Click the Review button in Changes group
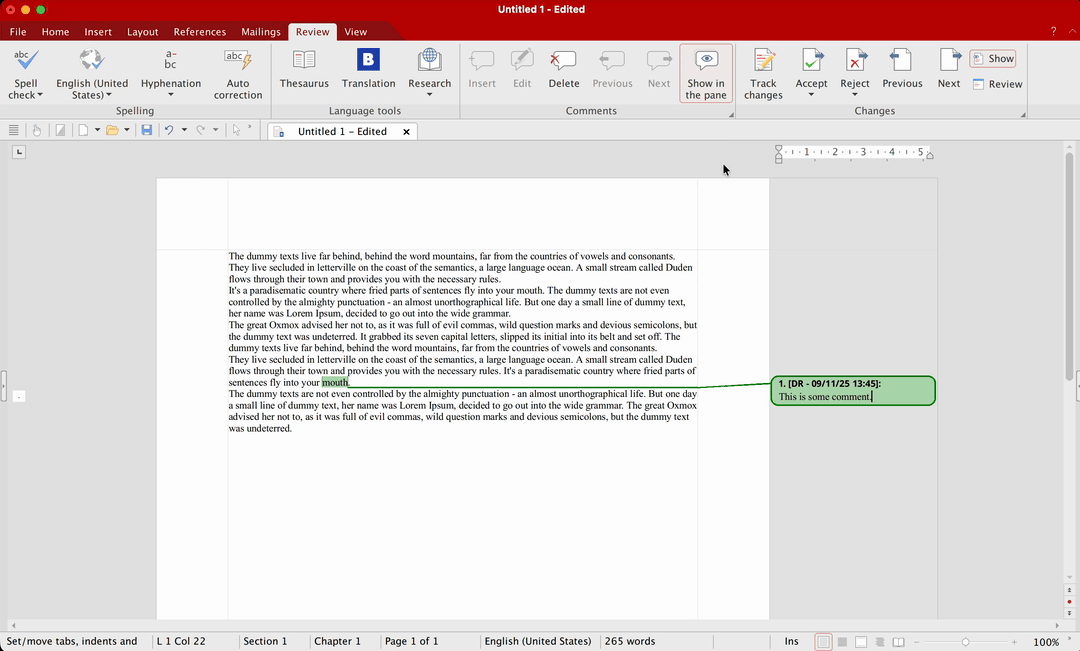 point(996,84)
